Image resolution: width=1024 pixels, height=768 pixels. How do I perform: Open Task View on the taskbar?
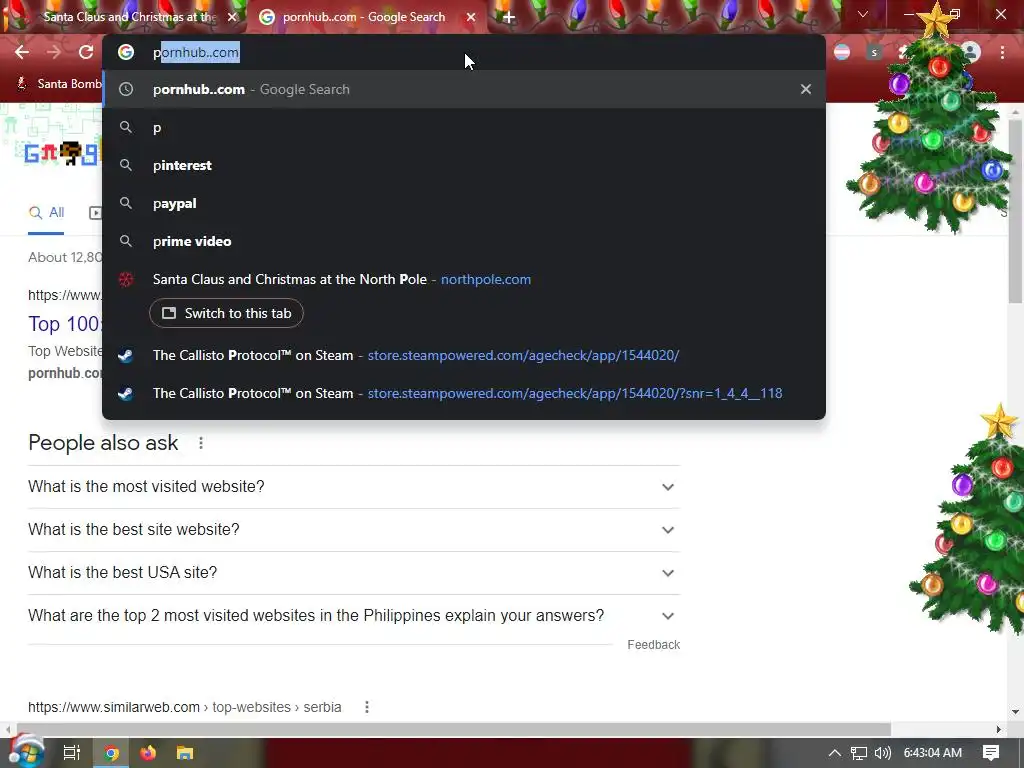(x=72, y=753)
